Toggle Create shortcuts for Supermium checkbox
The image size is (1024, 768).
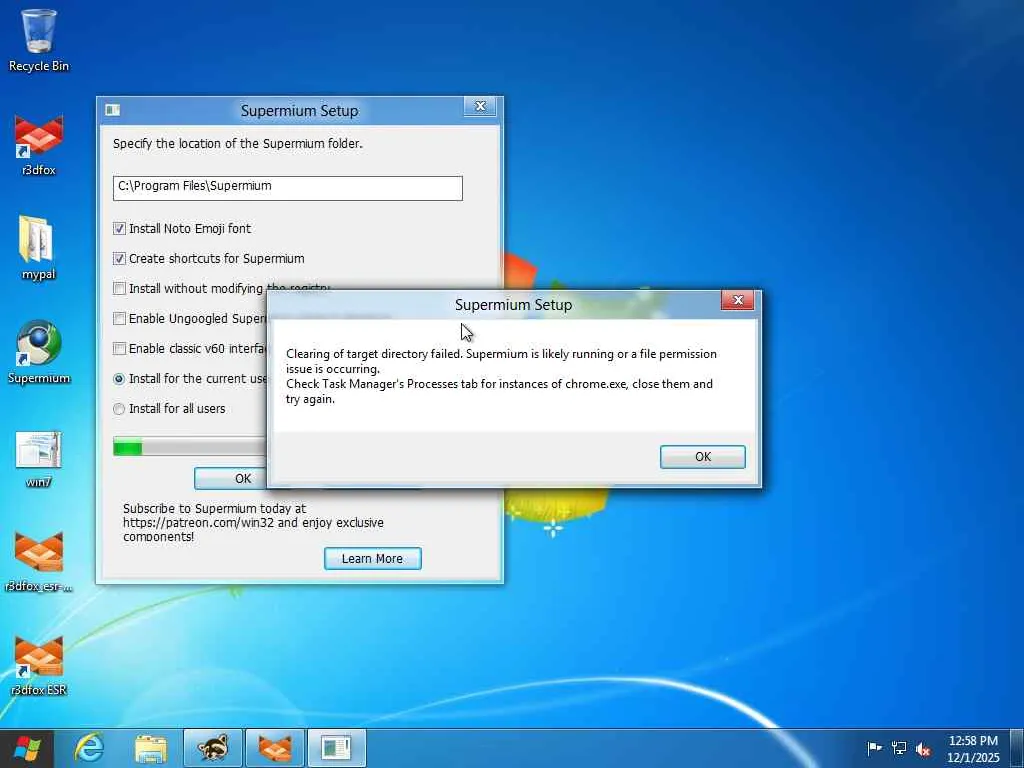tap(119, 259)
